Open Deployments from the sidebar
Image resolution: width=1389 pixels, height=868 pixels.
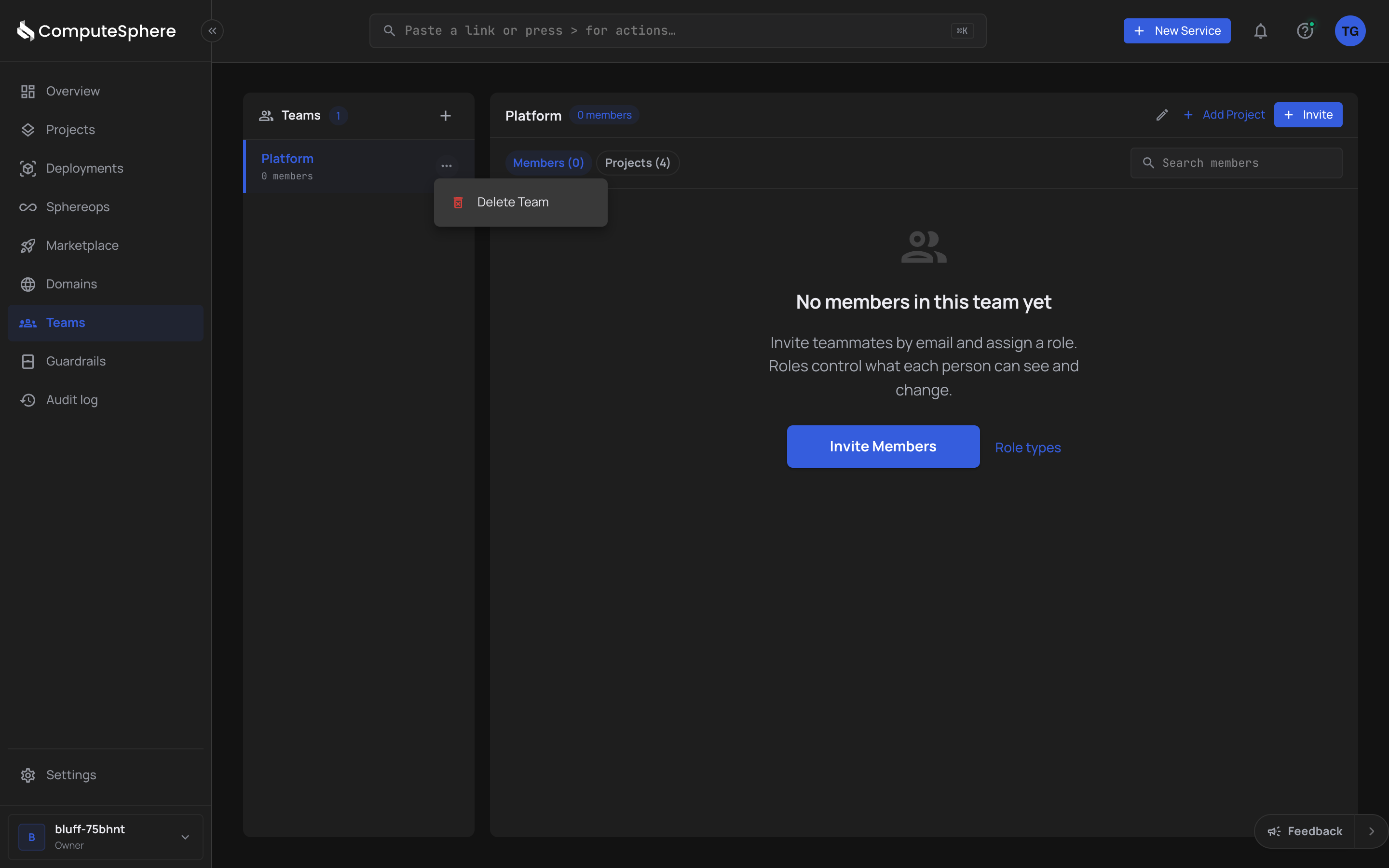[106, 168]
